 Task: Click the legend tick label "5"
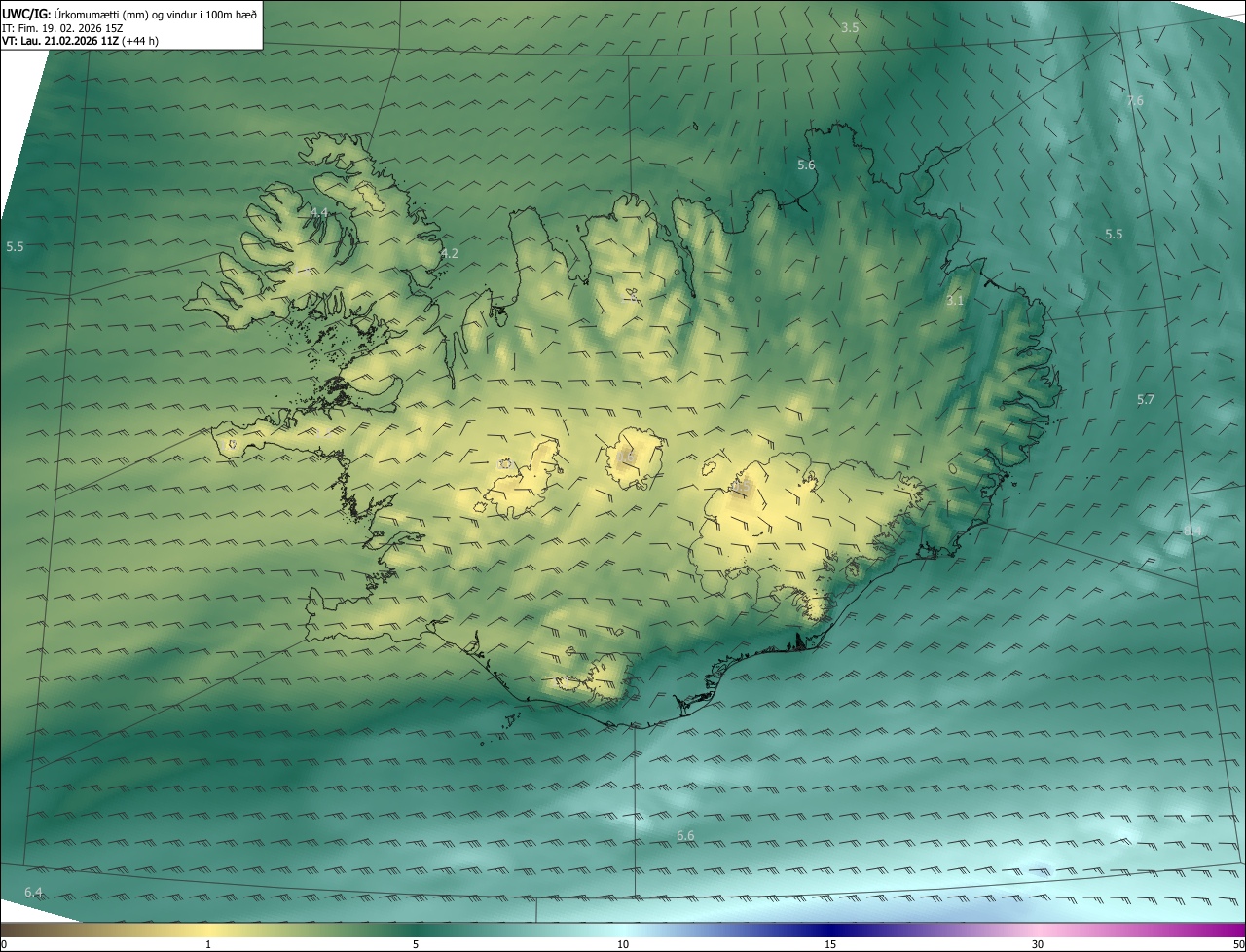tap(416, 944)
